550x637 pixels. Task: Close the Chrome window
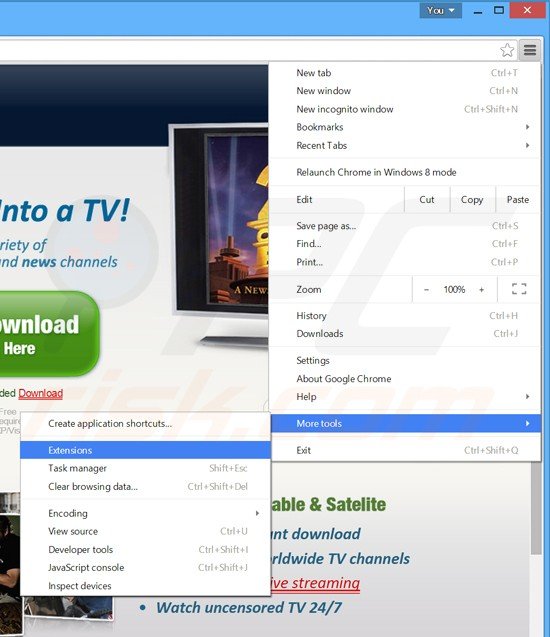click(x=527, y=11)
